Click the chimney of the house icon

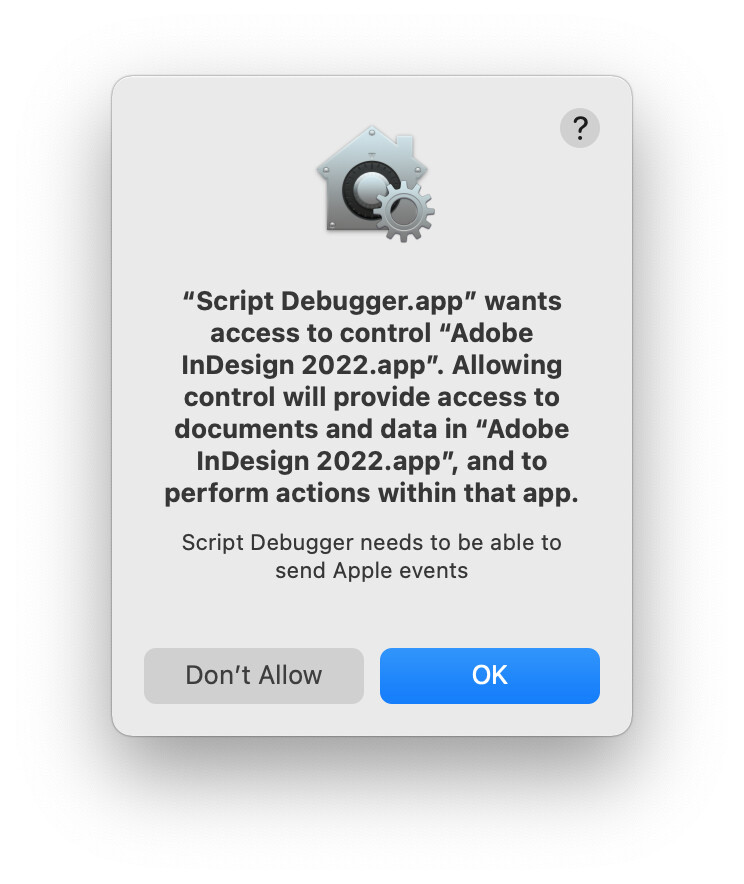click(x=405, y=148)
